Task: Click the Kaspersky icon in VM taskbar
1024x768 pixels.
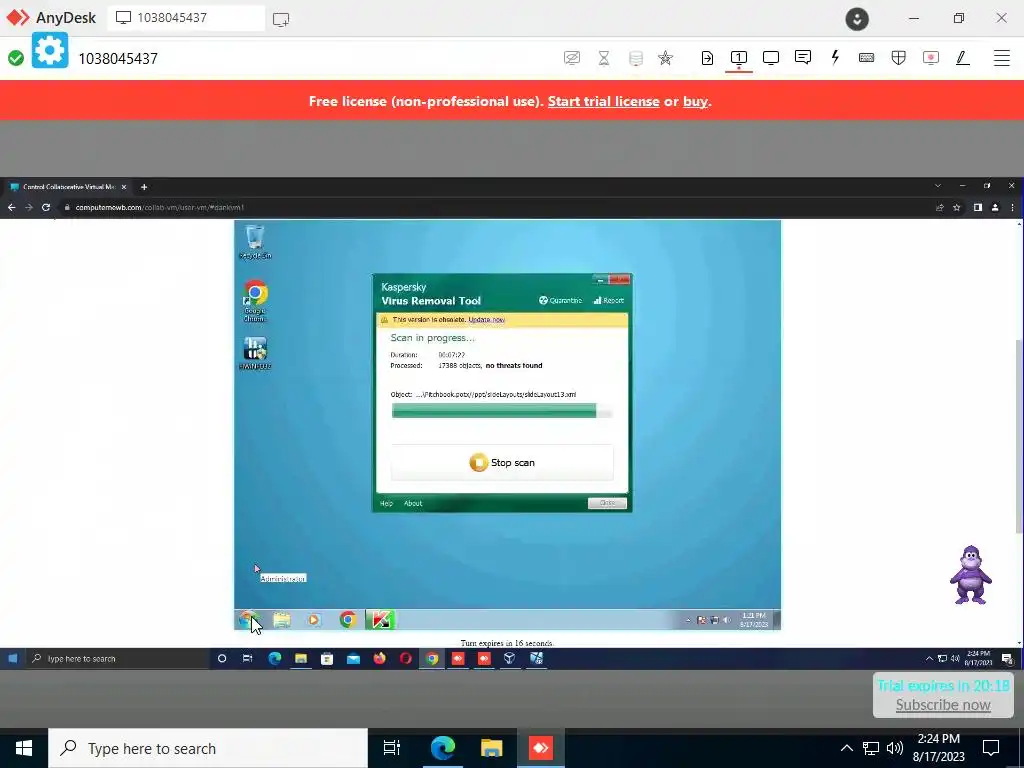Action: tap(380, 620)
